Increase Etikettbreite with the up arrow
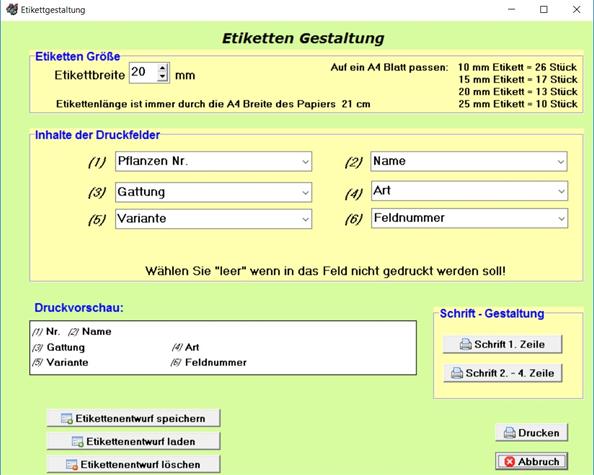 (x=163, y=69)
